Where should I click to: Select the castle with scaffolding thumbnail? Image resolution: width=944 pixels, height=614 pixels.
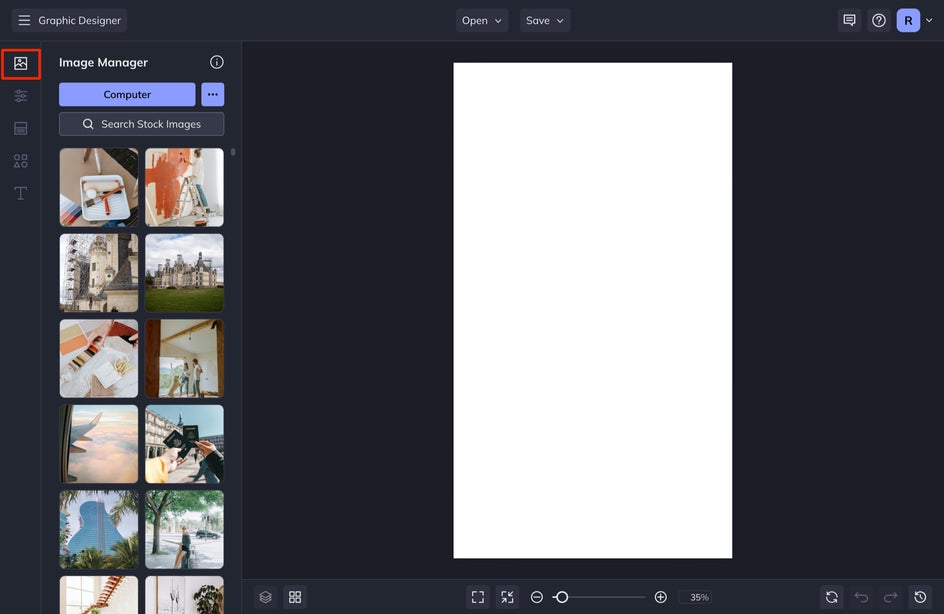[x=99, y=273]
